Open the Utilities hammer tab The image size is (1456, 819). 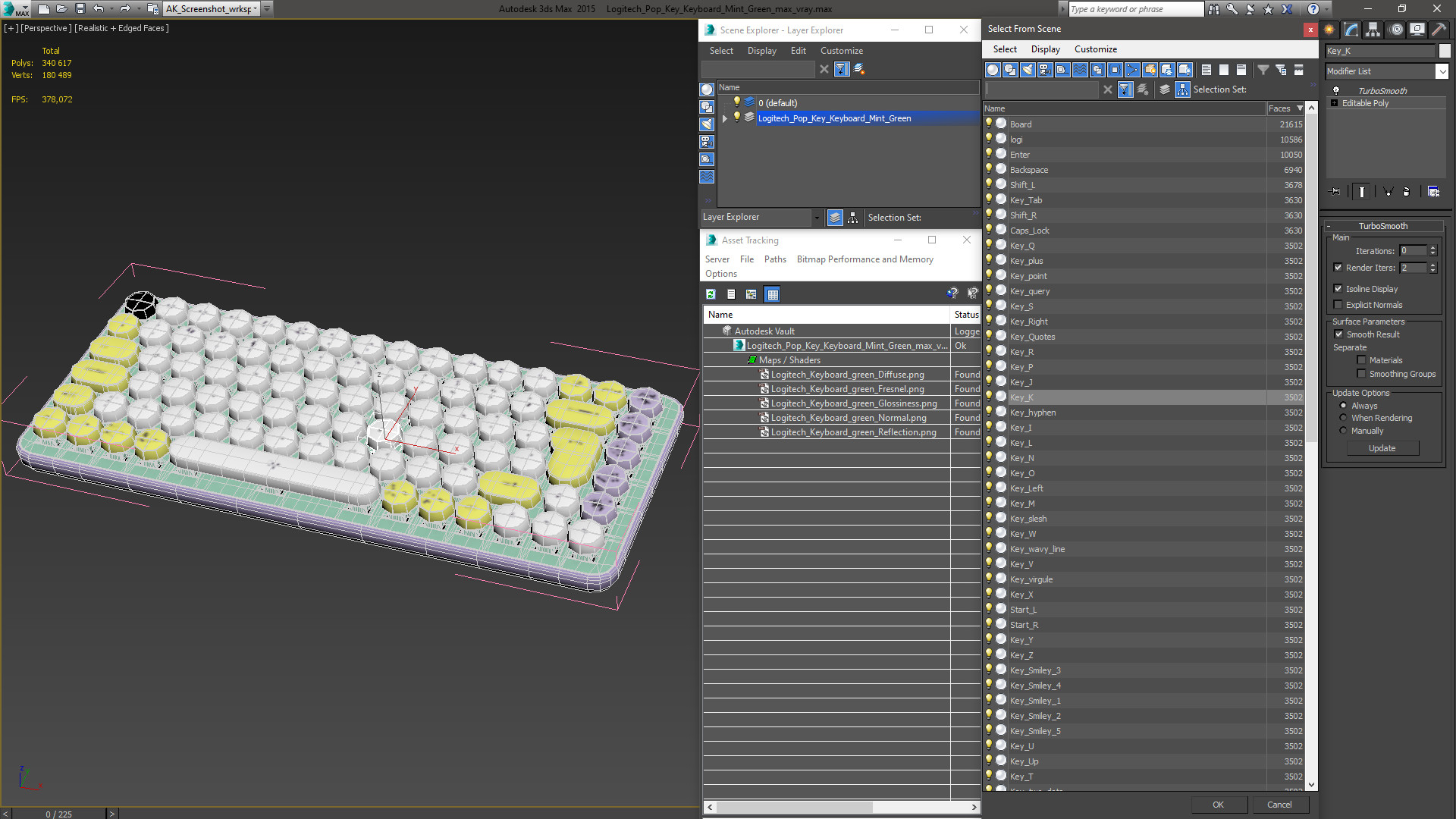1439,30
